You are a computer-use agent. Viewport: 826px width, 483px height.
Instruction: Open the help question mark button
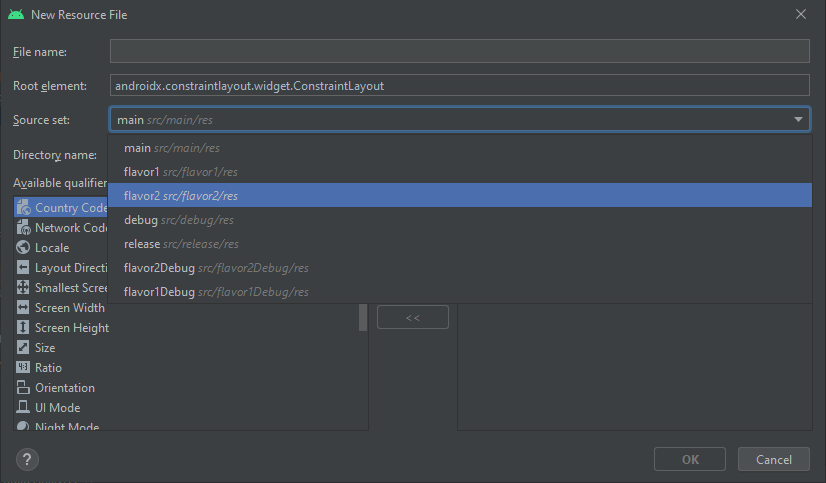[27, 459]
